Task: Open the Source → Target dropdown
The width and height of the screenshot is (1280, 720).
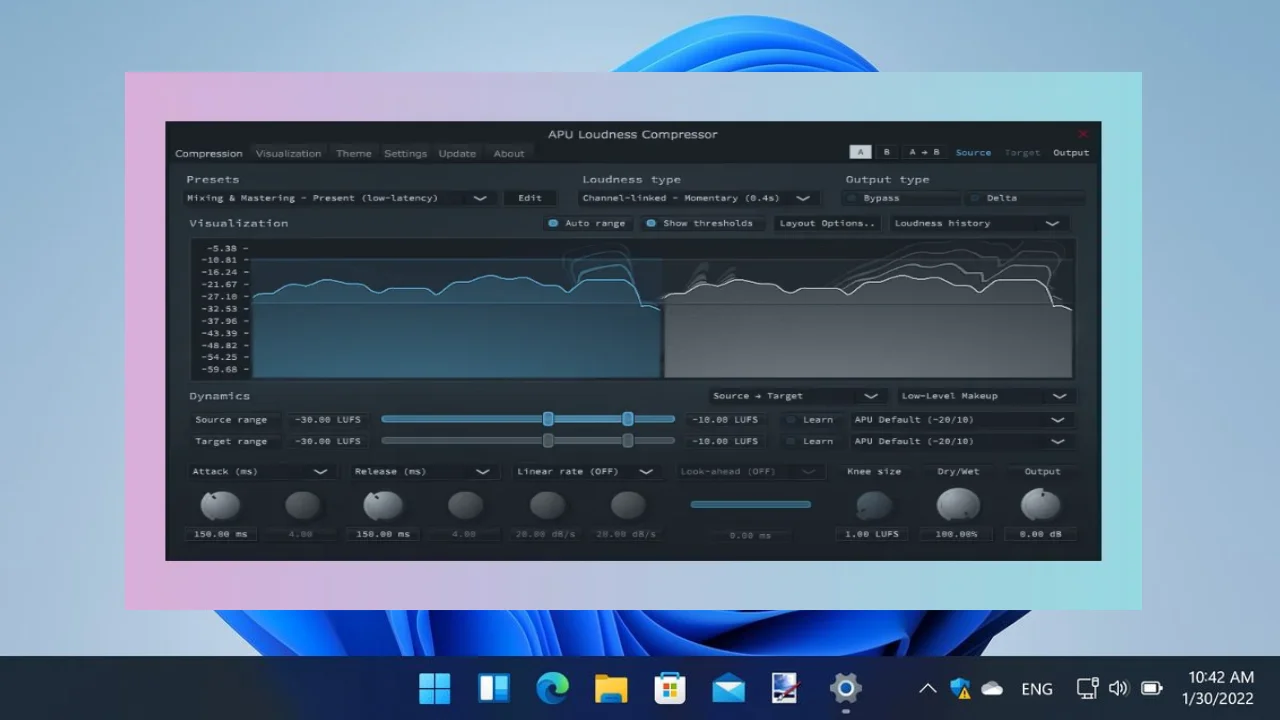Action: coord(798,396)
